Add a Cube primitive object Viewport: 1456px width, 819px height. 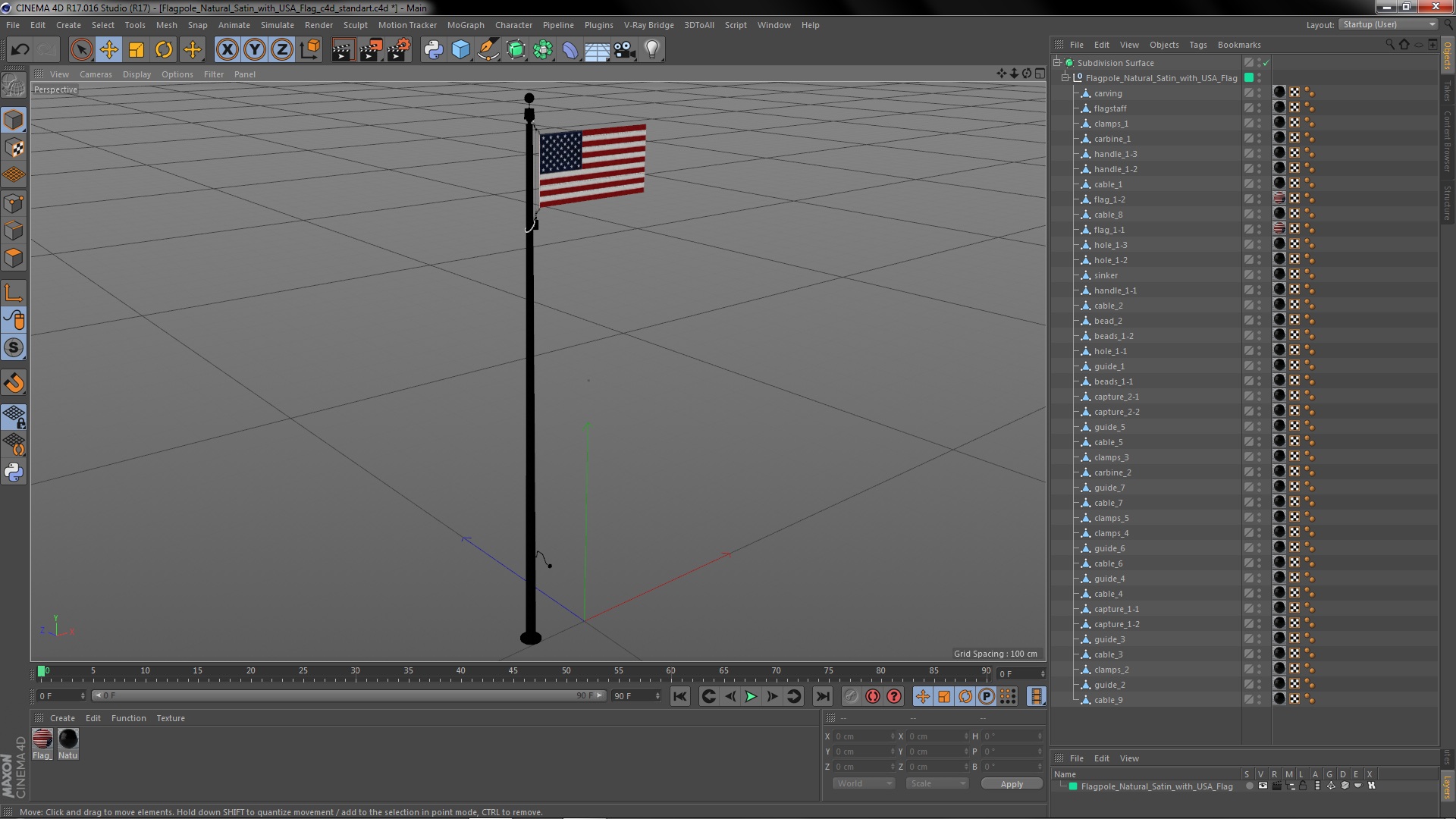coord(460,50)
